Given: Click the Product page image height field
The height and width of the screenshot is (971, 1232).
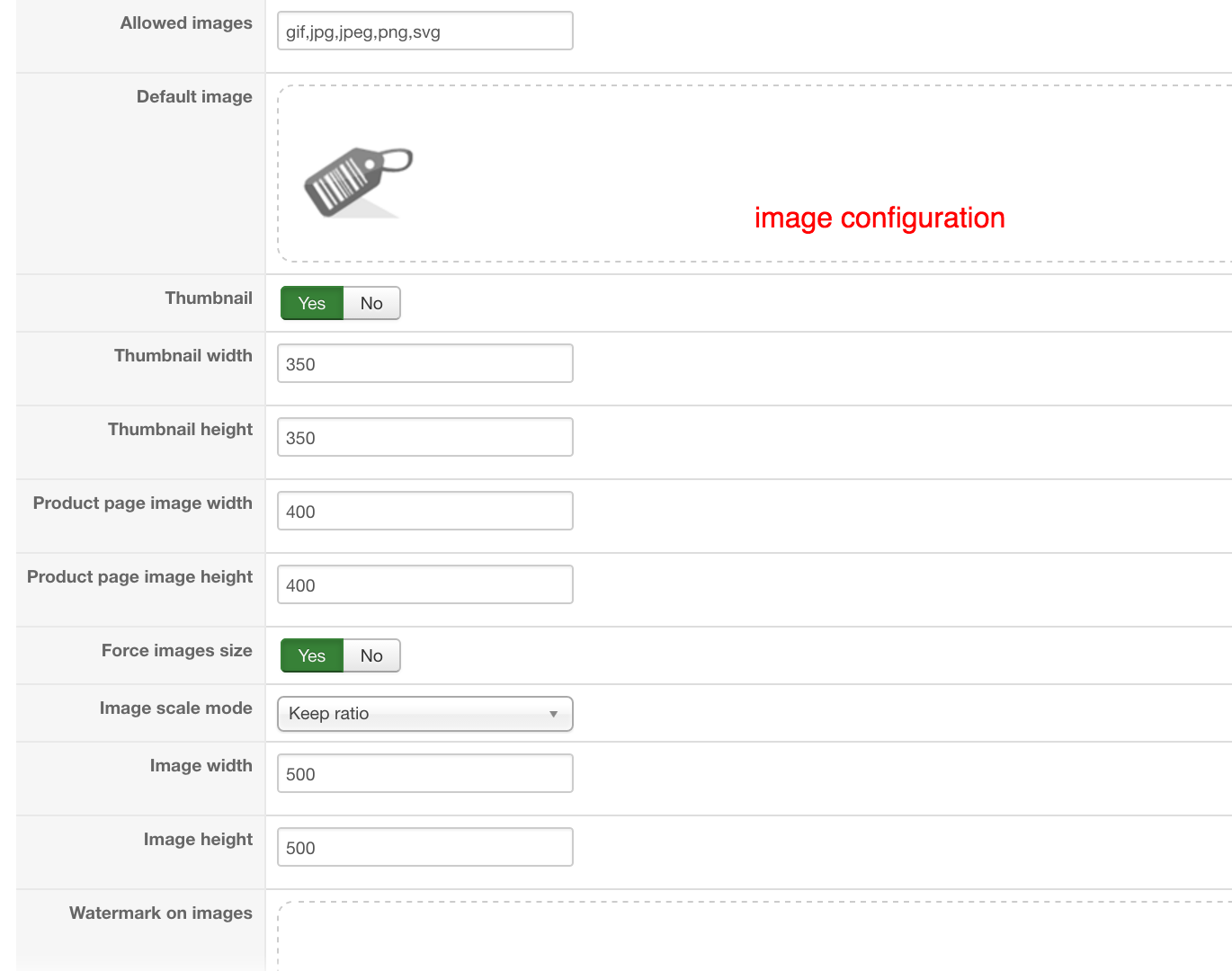Looking at the screenshot, I should 424,585.
